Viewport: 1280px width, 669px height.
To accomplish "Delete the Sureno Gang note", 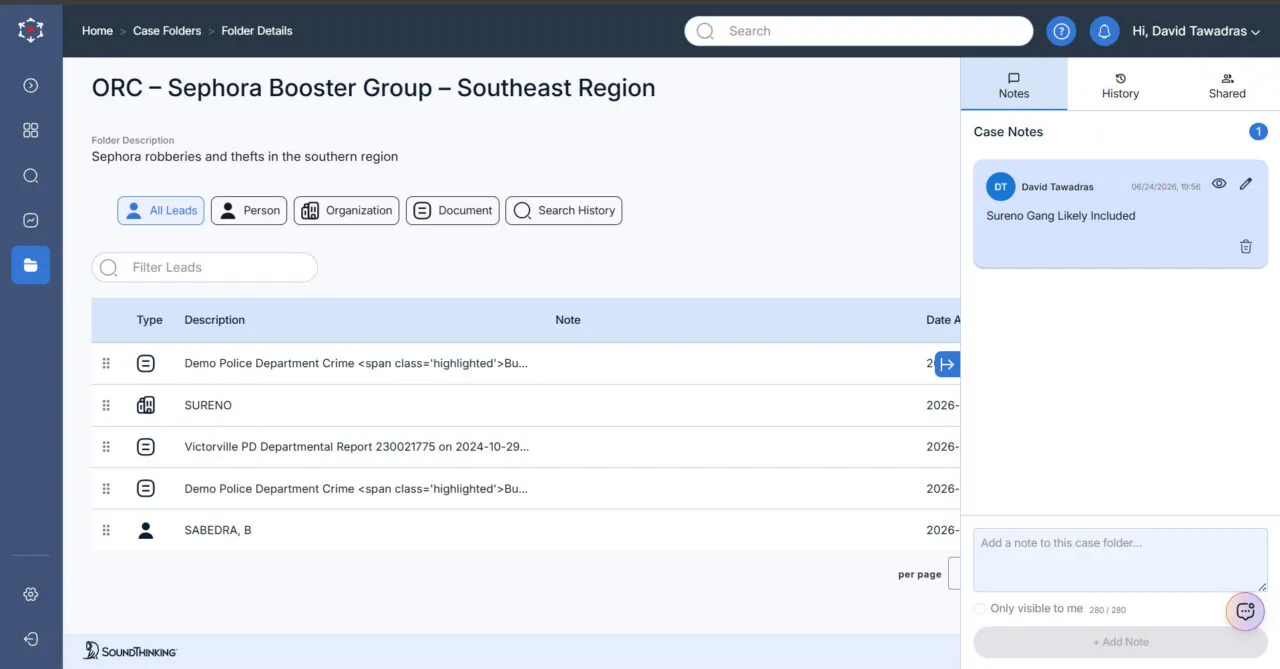I will (1246, 246).
